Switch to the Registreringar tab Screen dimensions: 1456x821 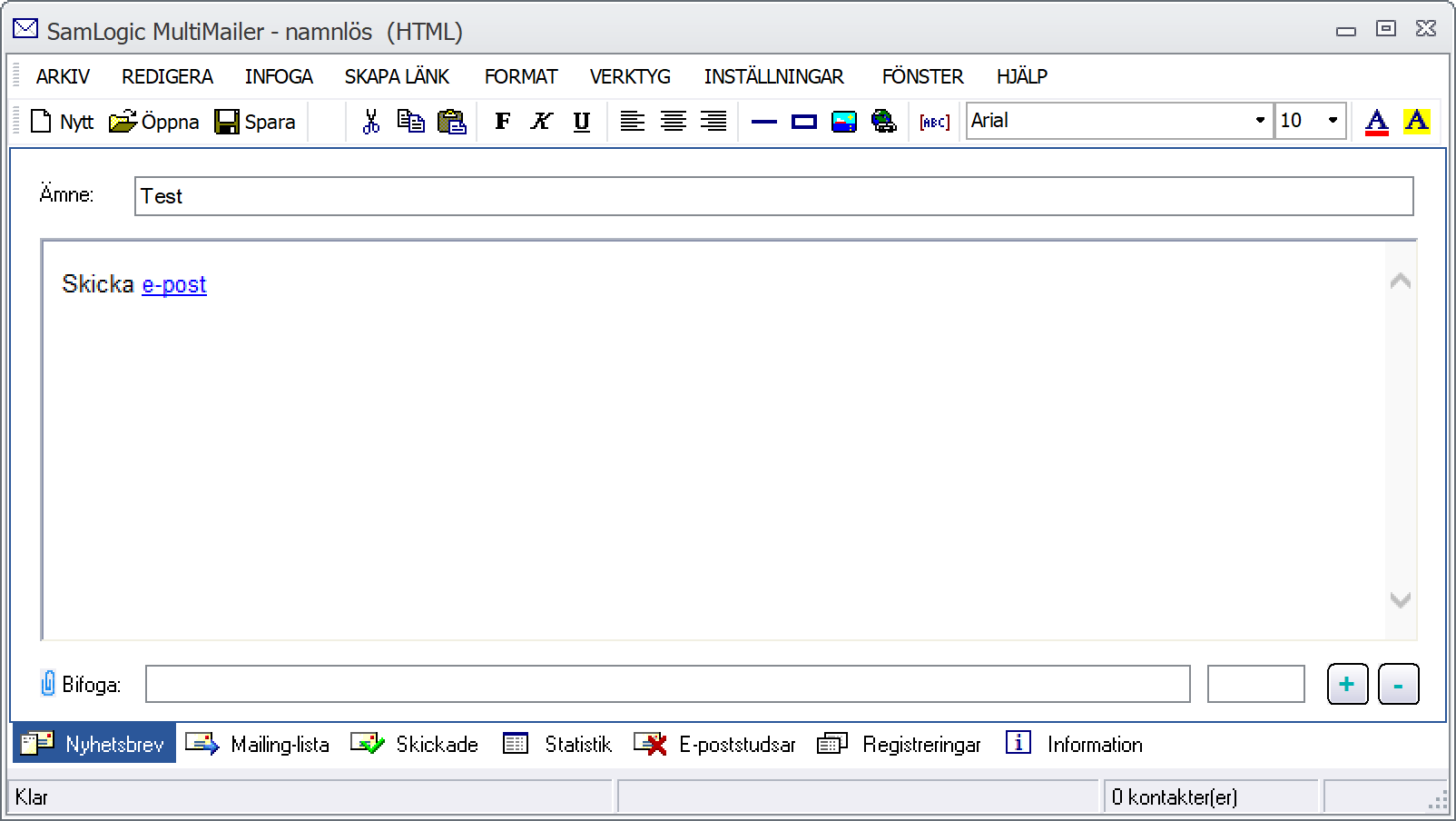click(x=899, y=744)
